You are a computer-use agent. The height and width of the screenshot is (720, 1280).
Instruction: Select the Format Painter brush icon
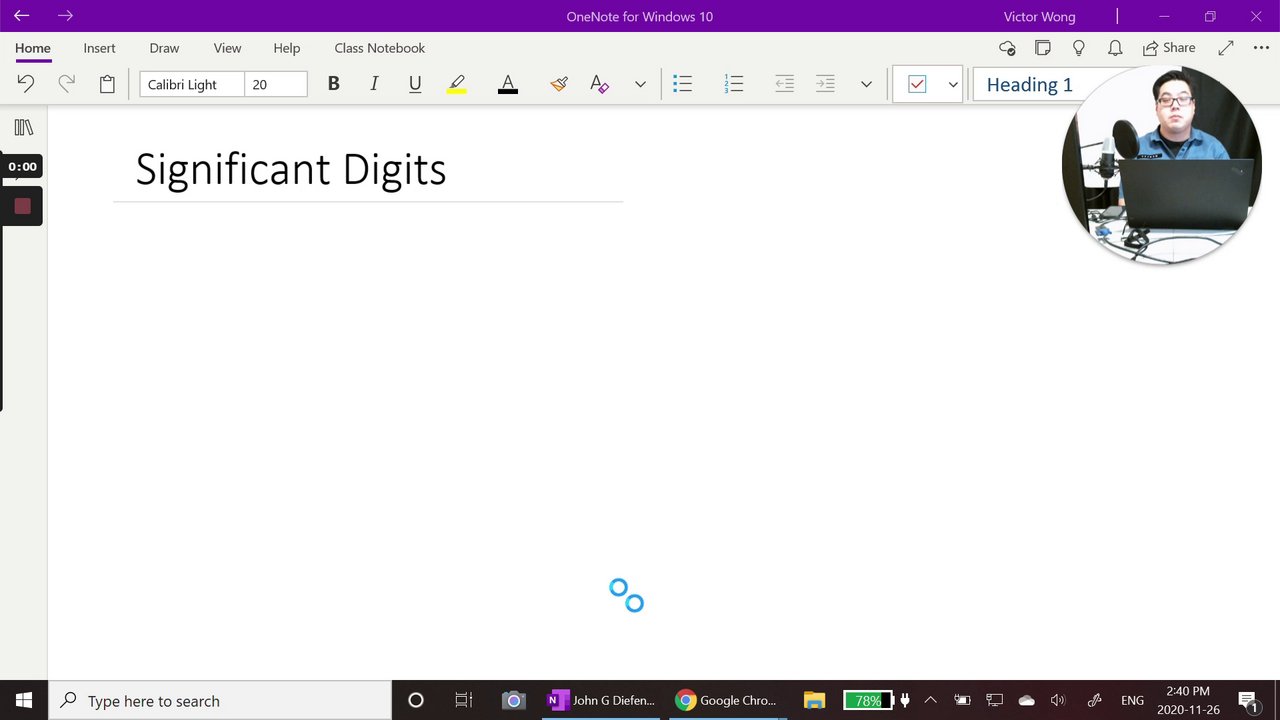pyautogui.click(x=559, y=85)
